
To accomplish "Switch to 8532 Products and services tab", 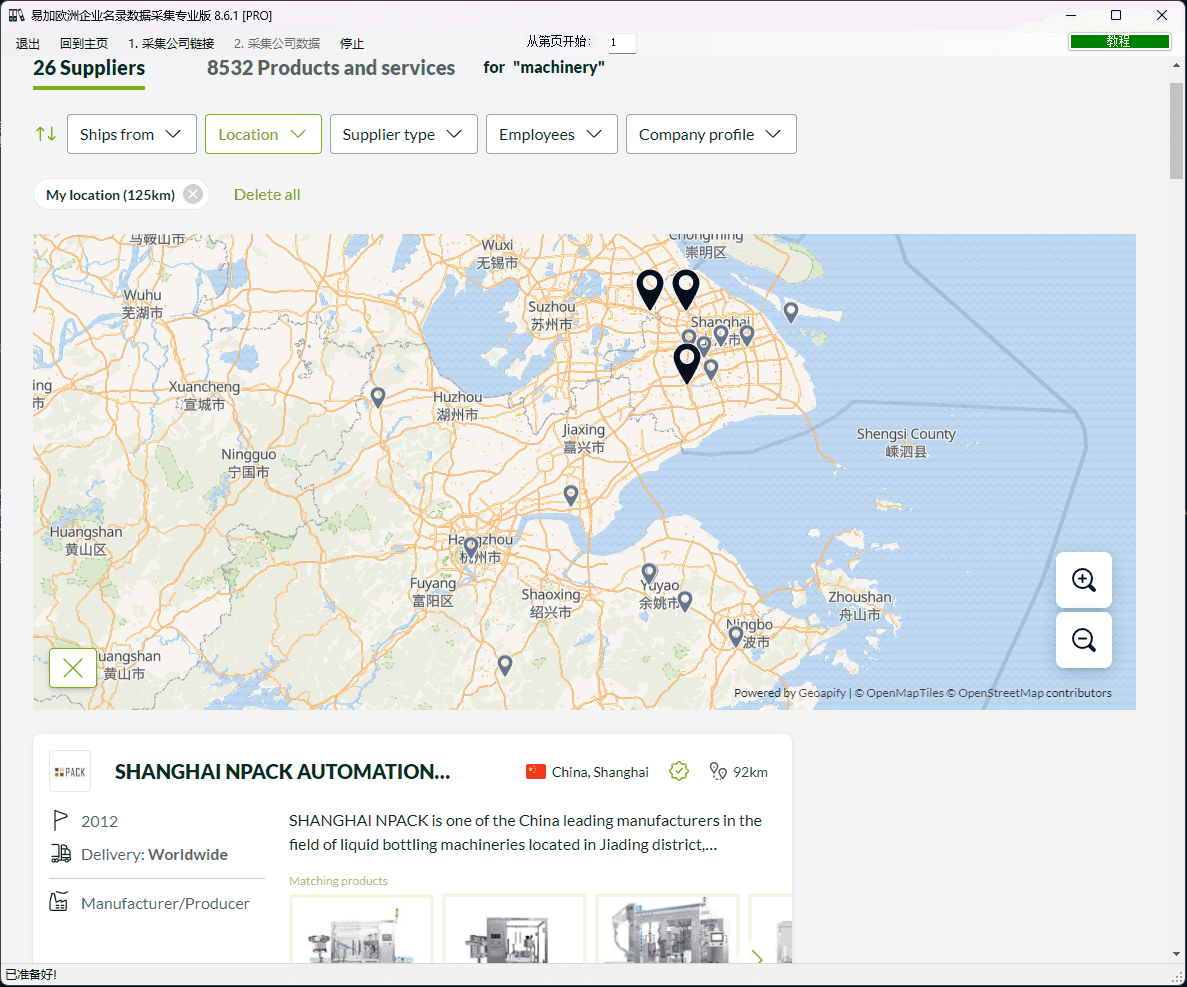I will pyautogui.click(x=331, y=68).
